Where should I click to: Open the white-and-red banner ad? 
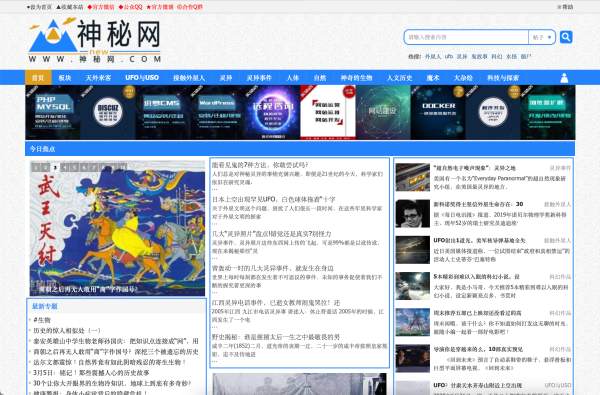click(328, 113)
